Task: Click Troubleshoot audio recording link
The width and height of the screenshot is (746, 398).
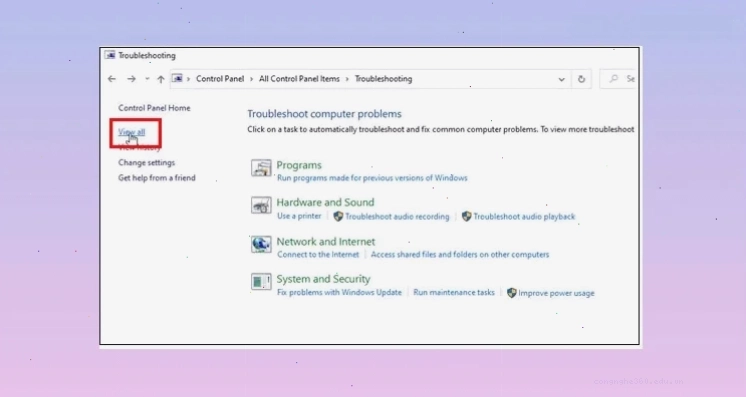Action: [397, 216]
